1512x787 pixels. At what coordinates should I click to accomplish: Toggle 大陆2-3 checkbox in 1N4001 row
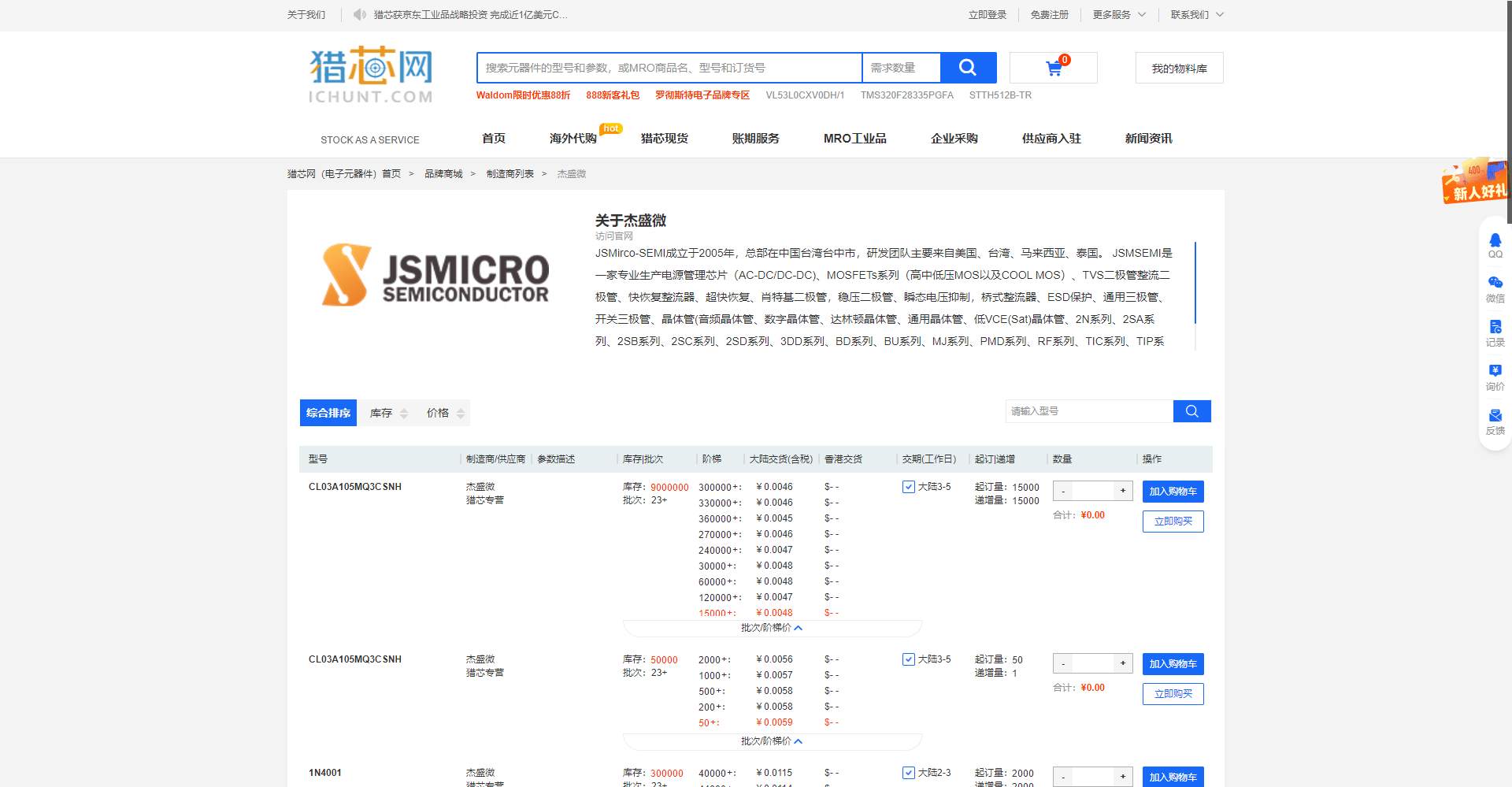909,773
